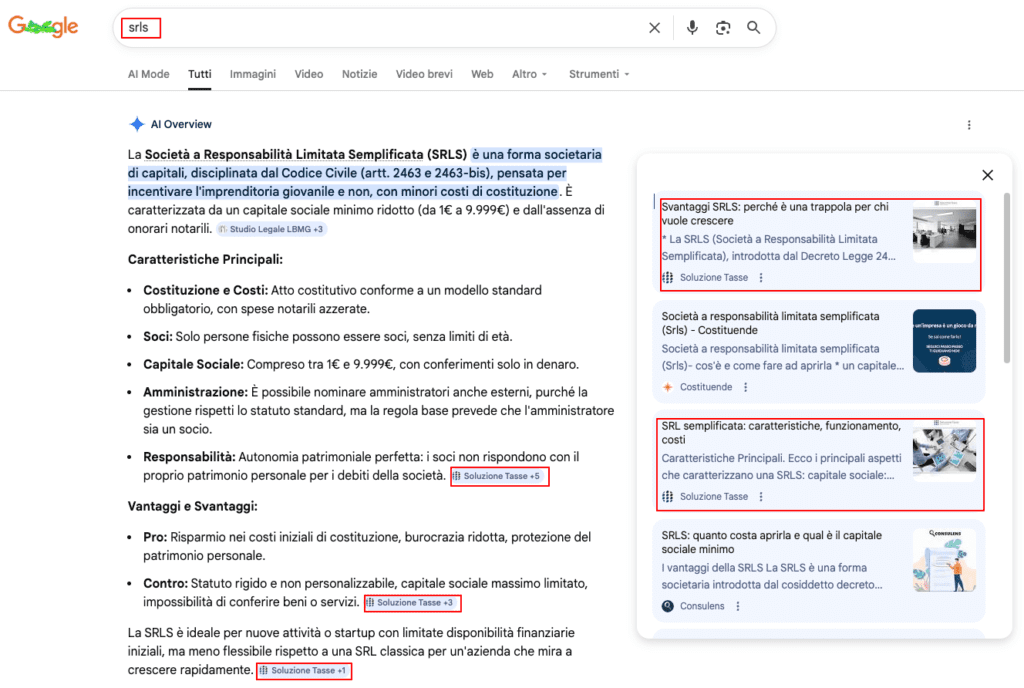
Task: Click the Google logo
Action: [43, 27]
